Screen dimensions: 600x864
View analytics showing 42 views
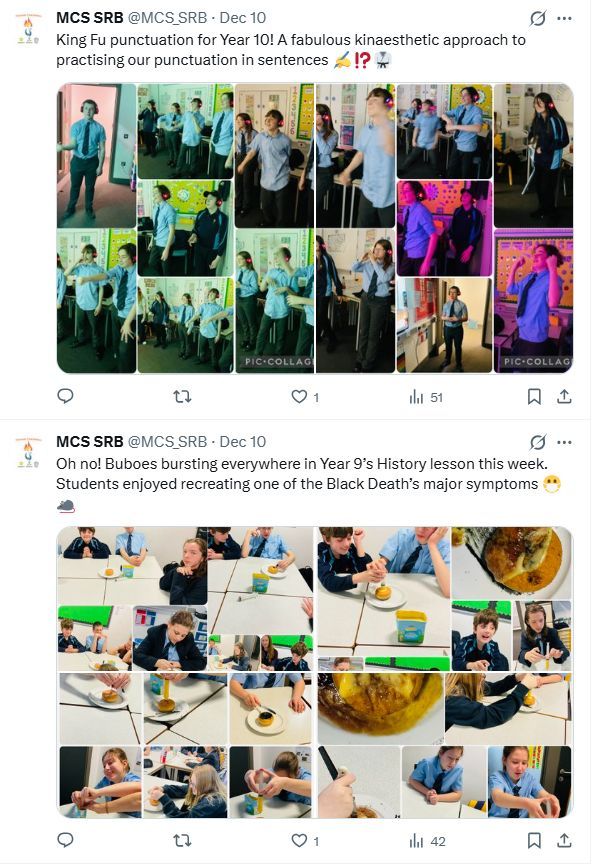[x=427, y=841]
